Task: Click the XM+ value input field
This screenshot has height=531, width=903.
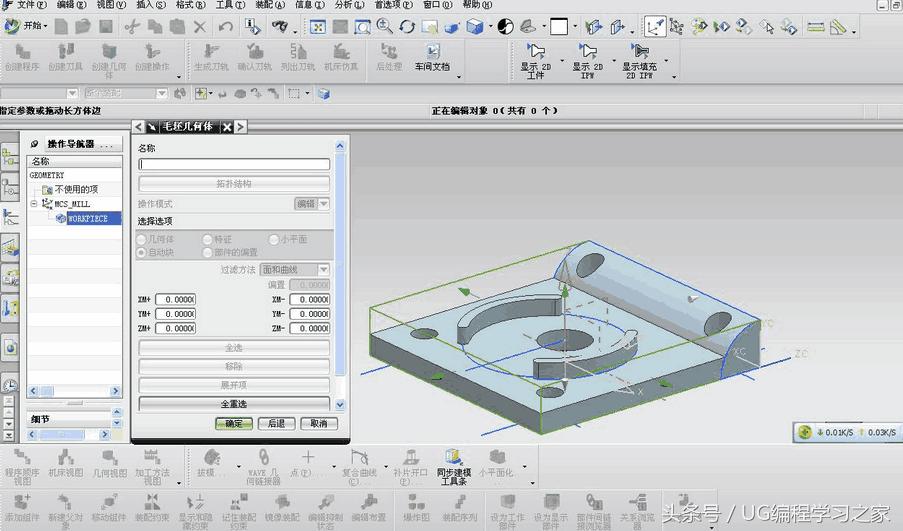Action: click(x=175, y=299)
